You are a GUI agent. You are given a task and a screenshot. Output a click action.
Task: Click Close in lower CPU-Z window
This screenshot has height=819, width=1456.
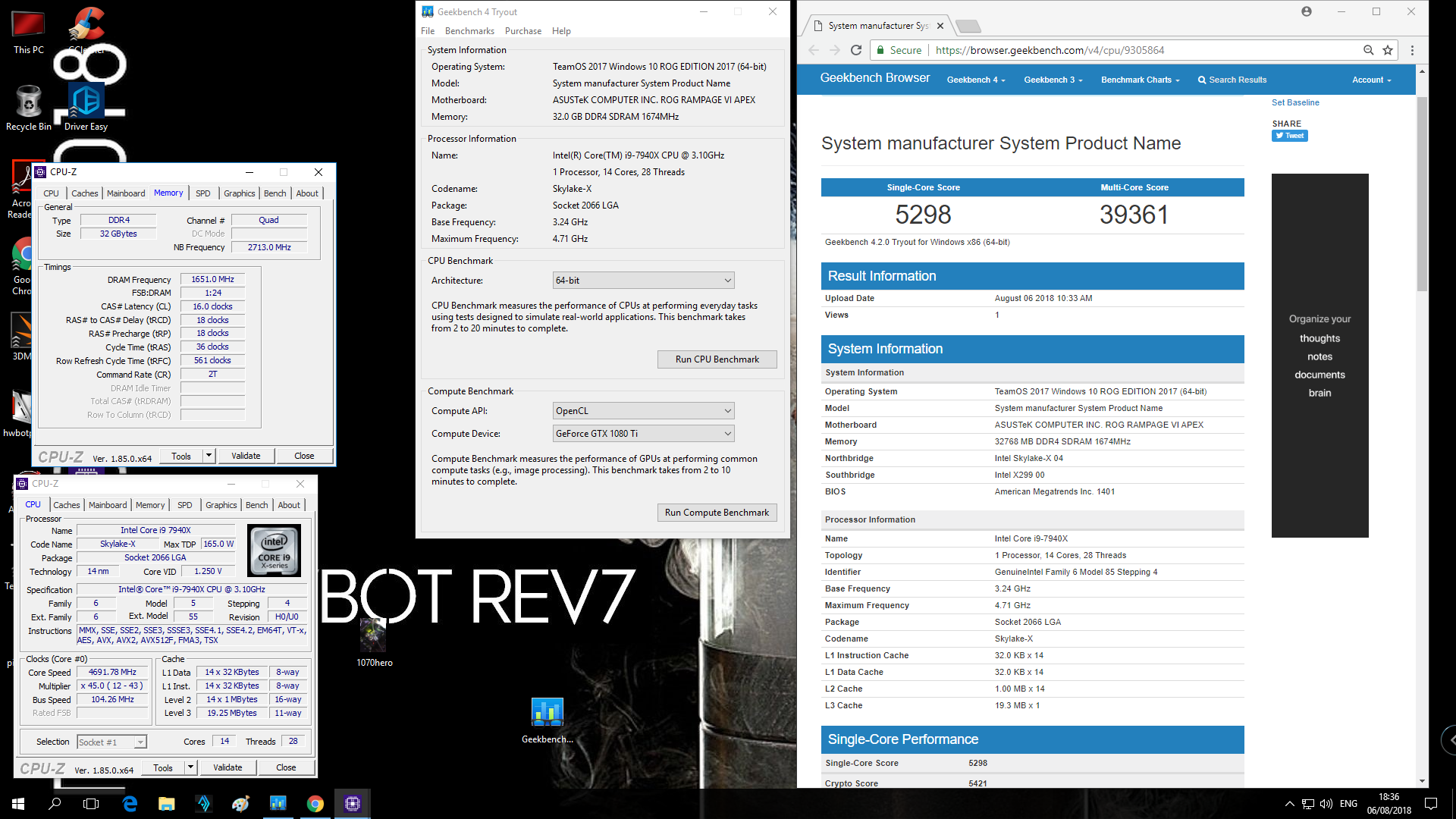(x=286, y=767)
